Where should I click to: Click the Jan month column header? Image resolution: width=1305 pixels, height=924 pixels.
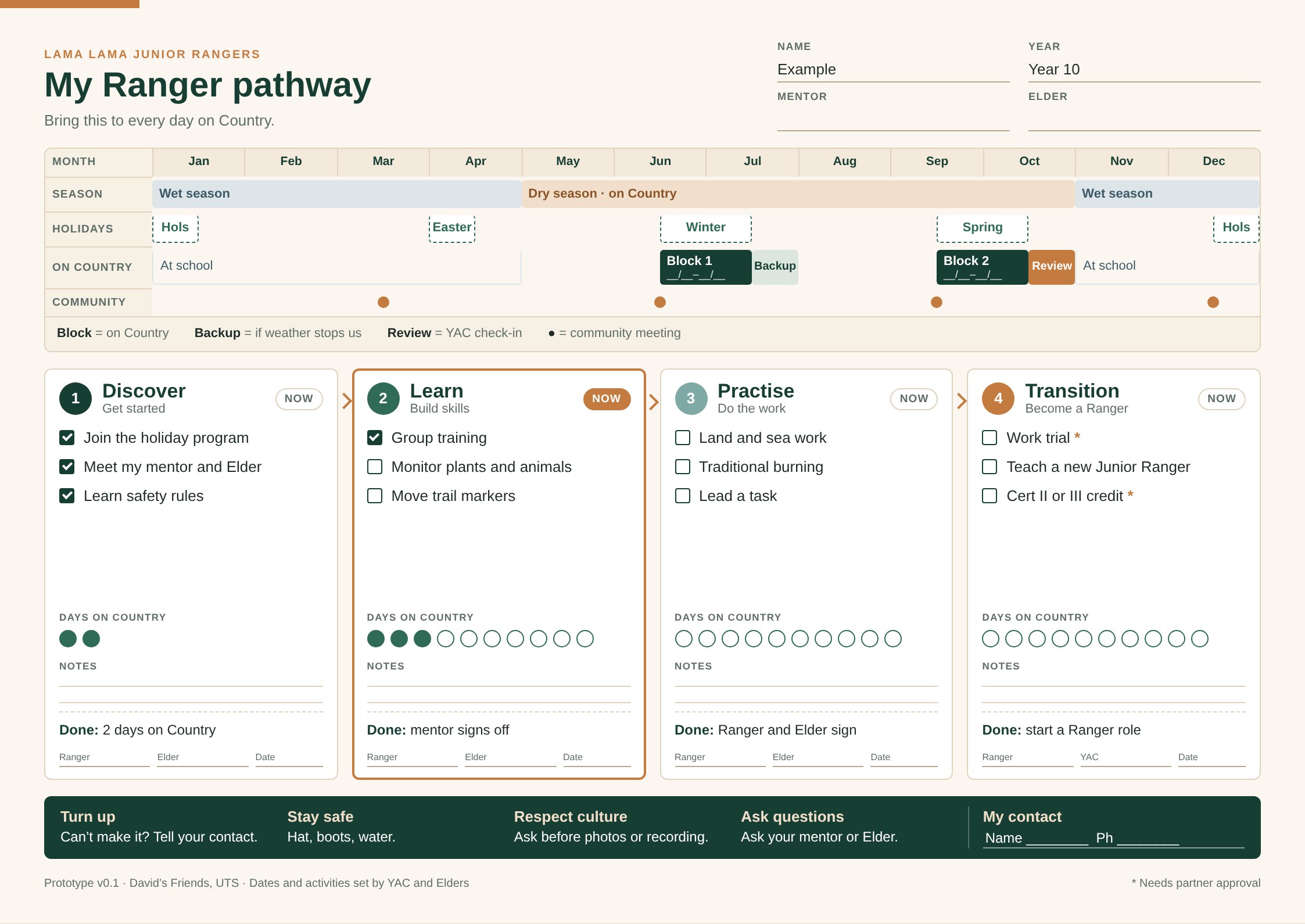[x=199, y=162]
